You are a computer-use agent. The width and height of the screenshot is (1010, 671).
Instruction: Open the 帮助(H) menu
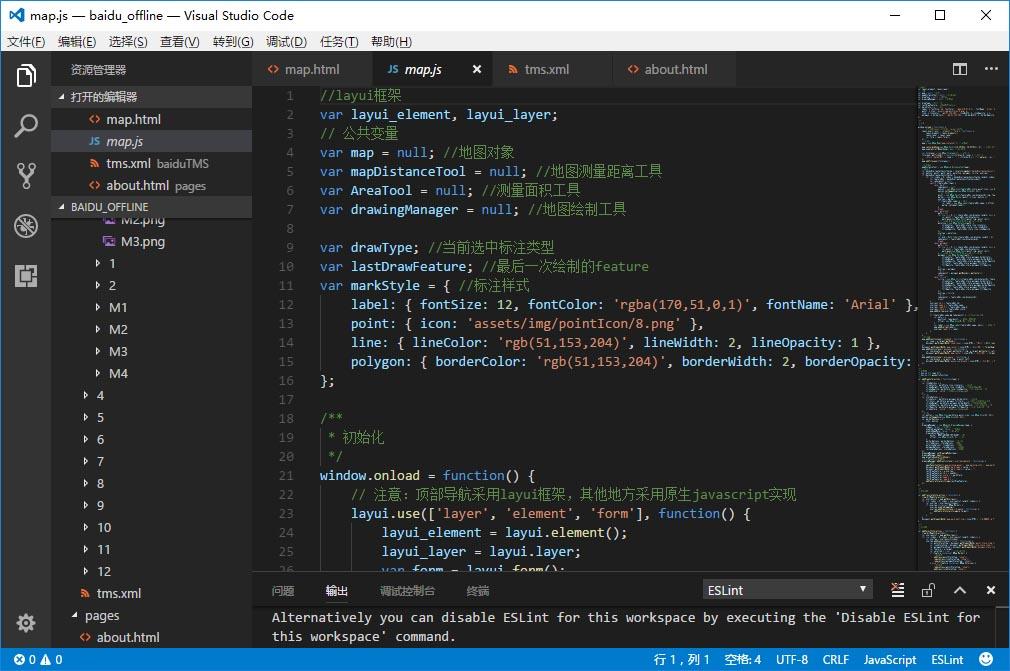391,42
